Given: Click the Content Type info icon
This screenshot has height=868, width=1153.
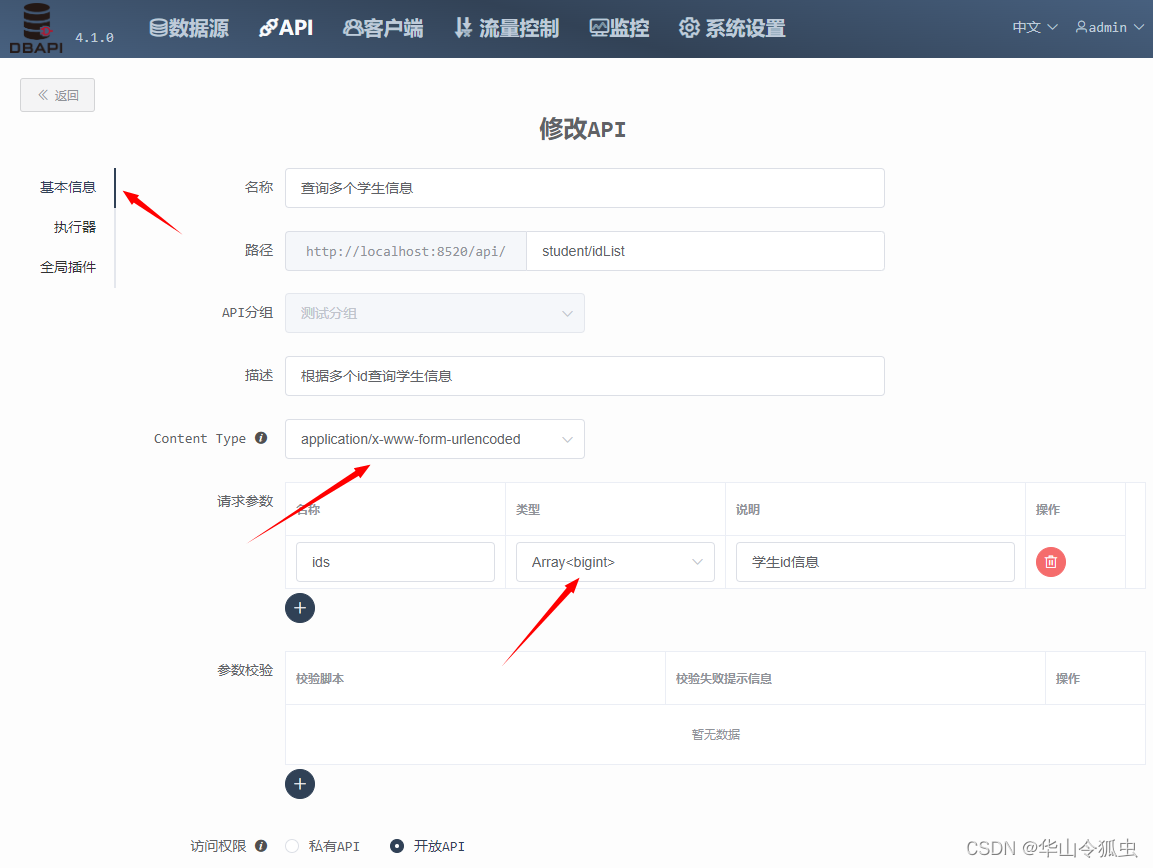Looking at the screenshot, I should pos(261,438).
